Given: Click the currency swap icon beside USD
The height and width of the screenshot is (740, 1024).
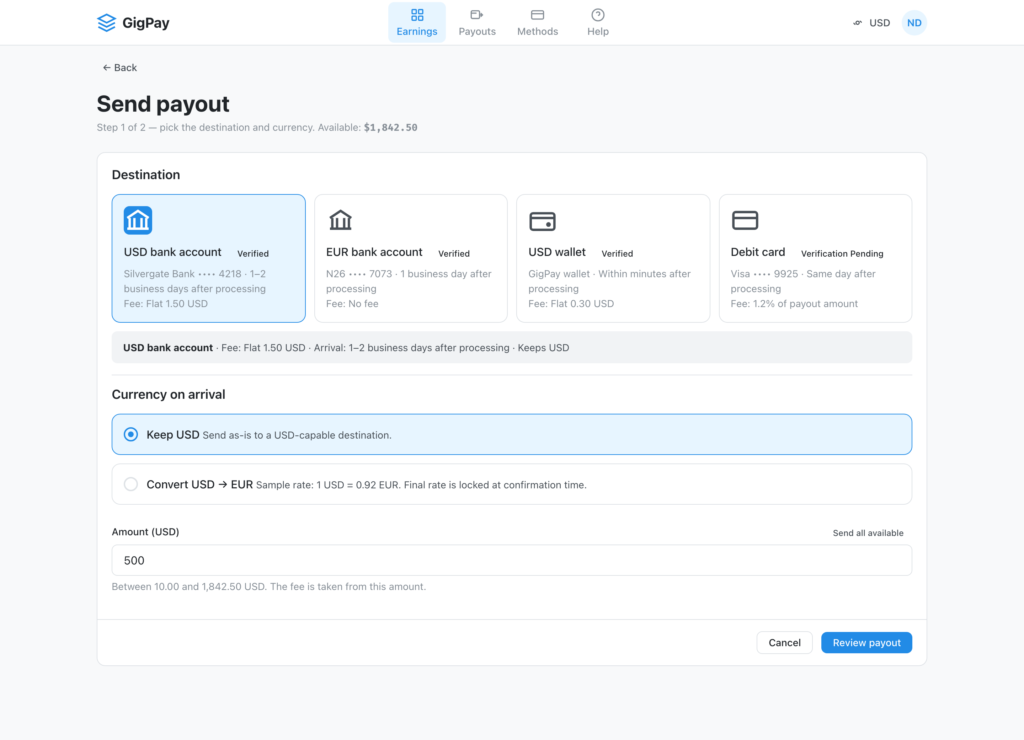Looking at the screenshot, I should (857, 23).
